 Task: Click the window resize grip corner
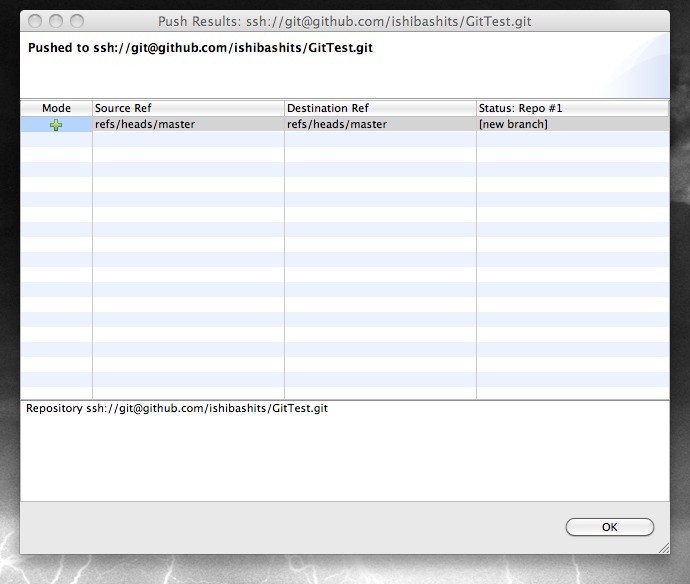664,547
